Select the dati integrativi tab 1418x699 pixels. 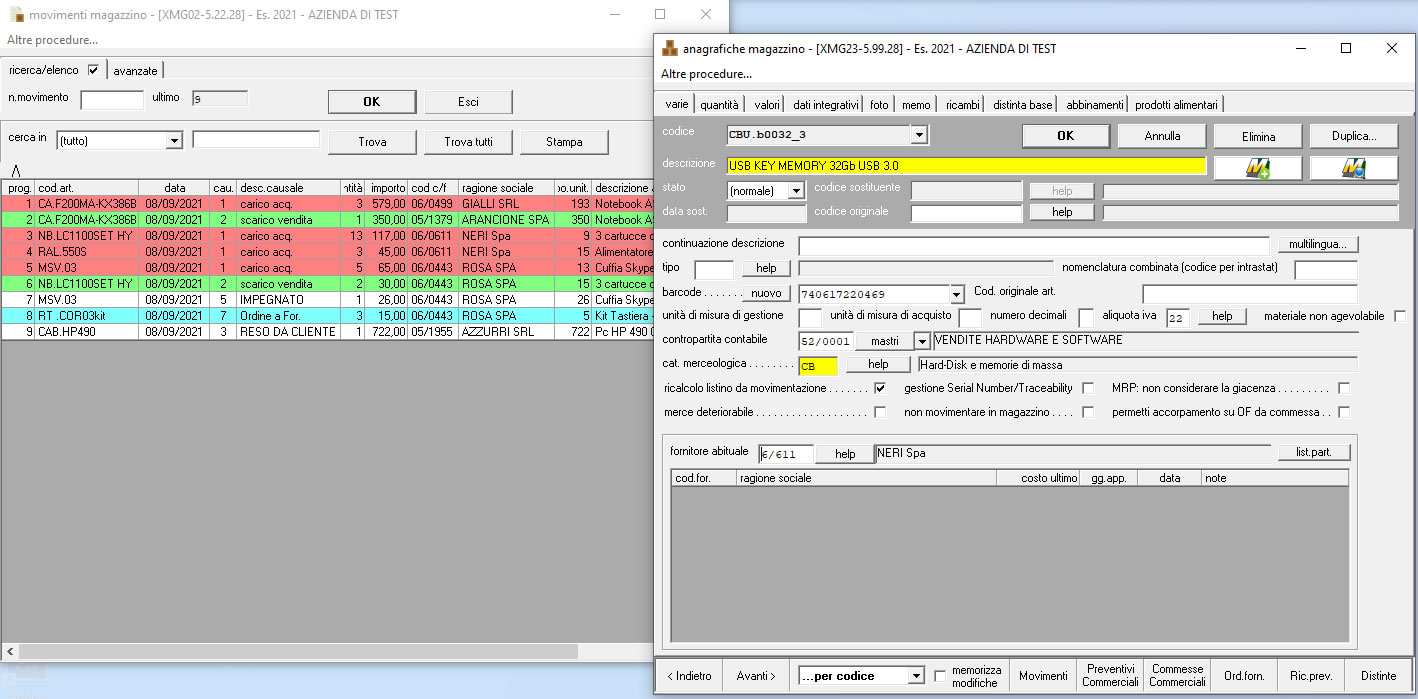click(x=826, y=104)
